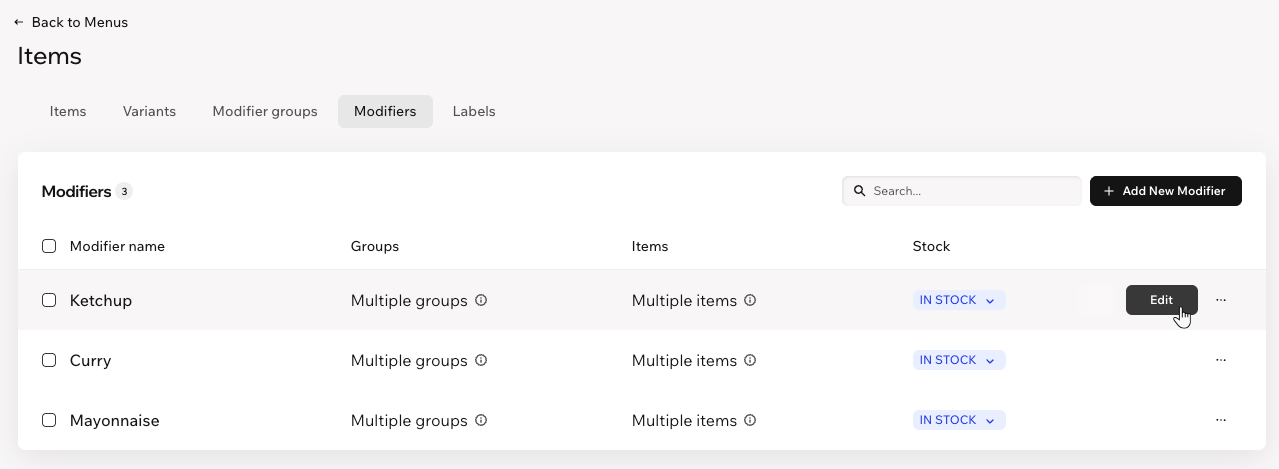
Task: Go to the Labels tab
Action: pyautogui.click(x=474, y=111)
